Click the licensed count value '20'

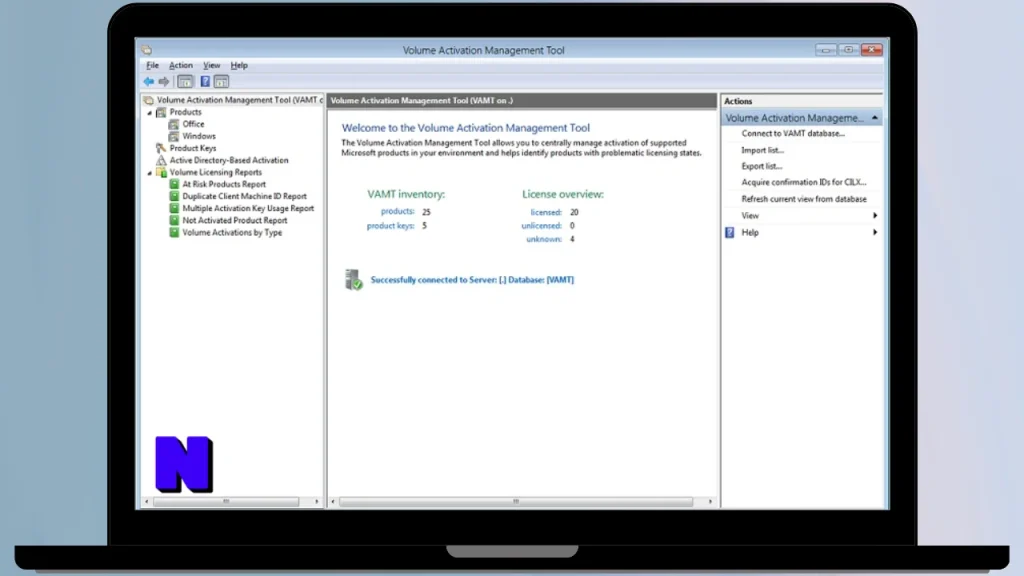[574, 212]
